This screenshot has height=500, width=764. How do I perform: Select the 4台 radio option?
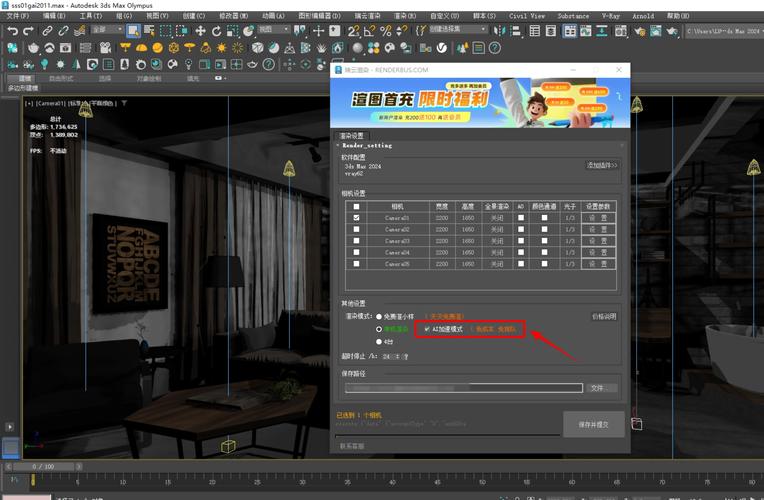coord(379,342)
